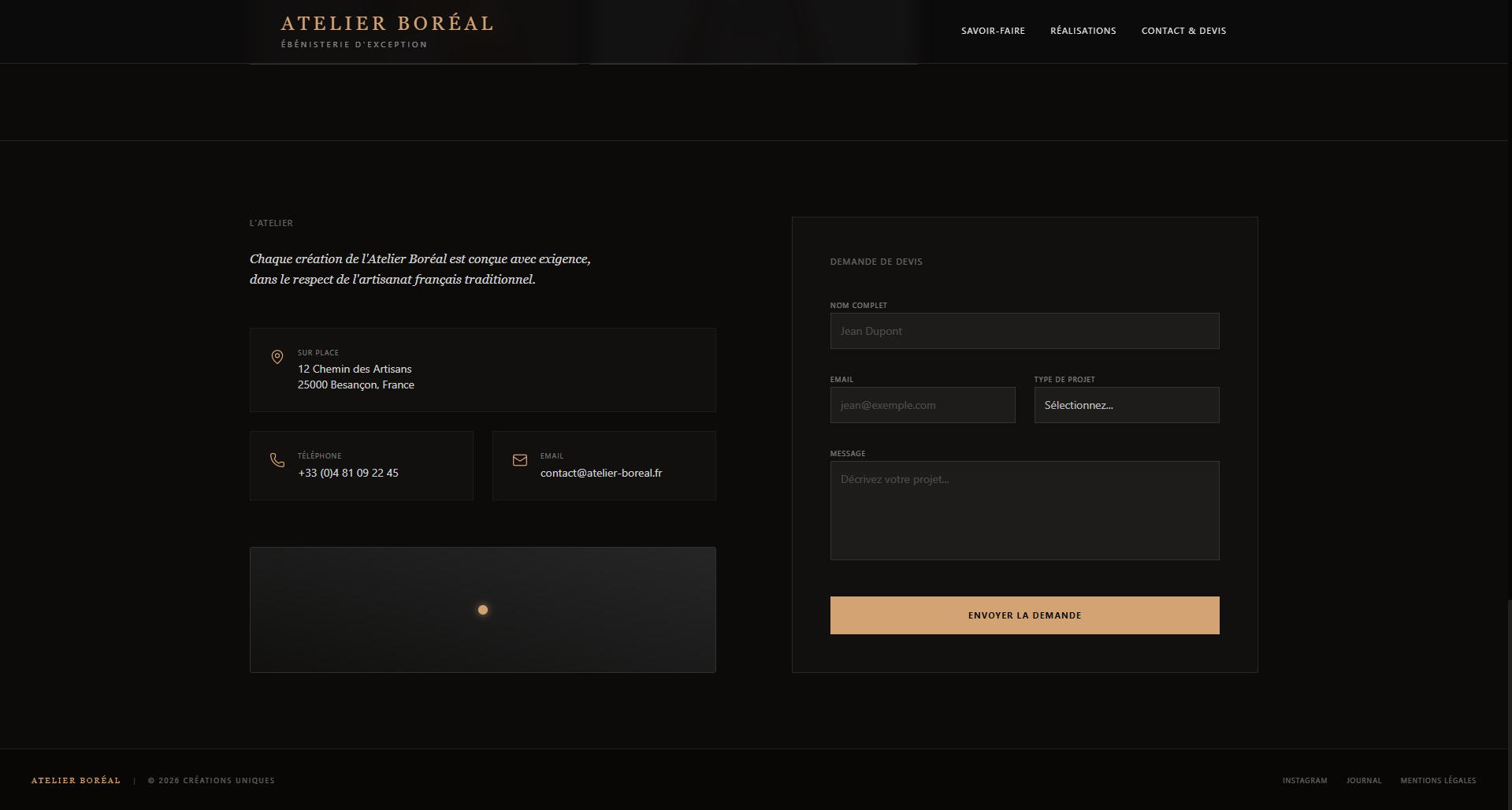Click Envoyer la demande button
This screenshot has height=810, width=1512.
click(x=1025, y=615)
